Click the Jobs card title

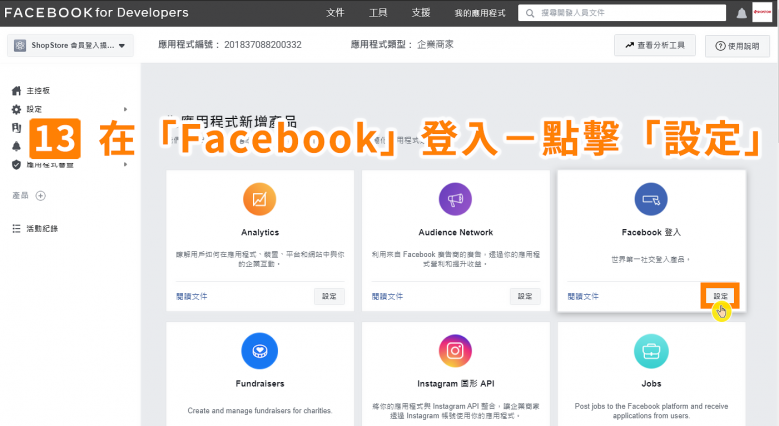(x=651, y=384)
